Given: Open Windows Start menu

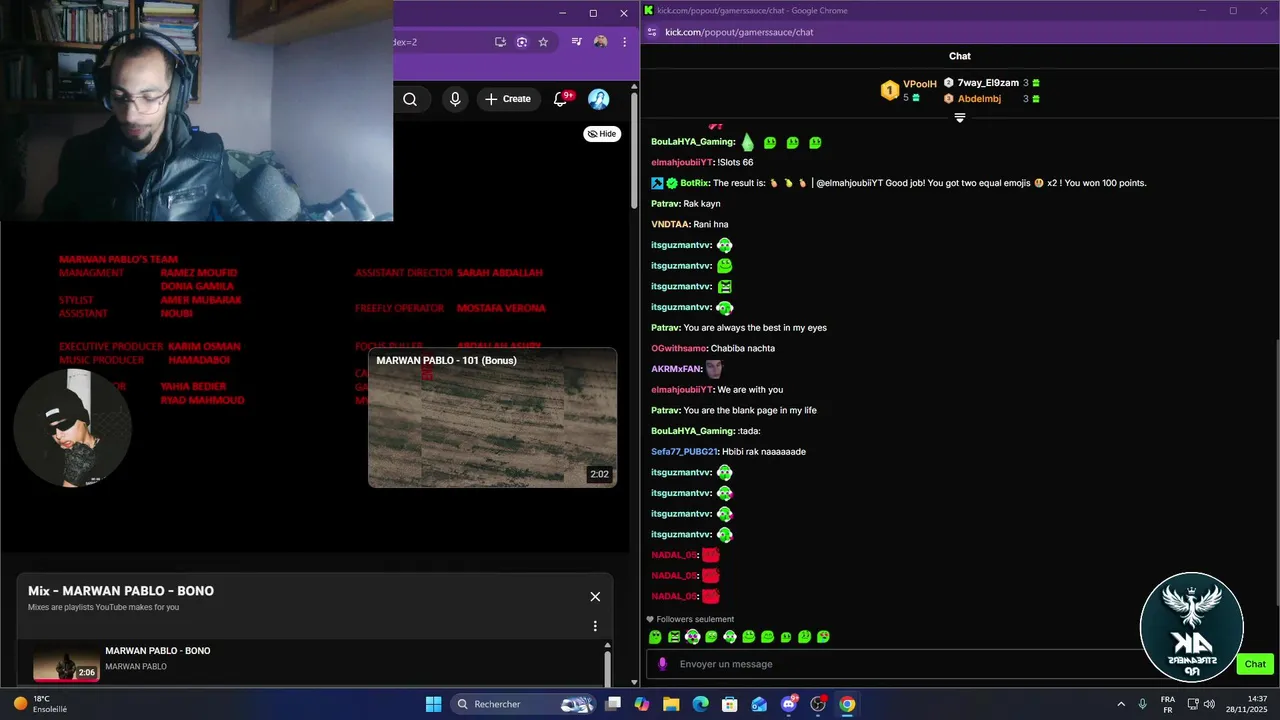Looking at the screenshot, I should [x=433, y=704].
